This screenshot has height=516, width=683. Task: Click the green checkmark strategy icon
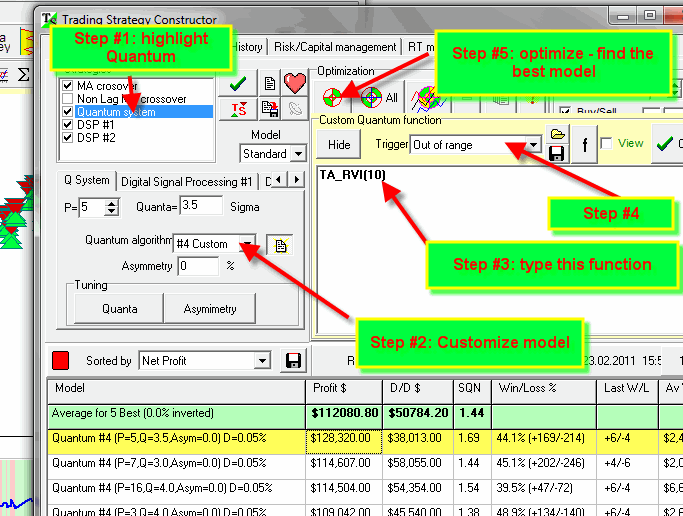coord(239,83)
